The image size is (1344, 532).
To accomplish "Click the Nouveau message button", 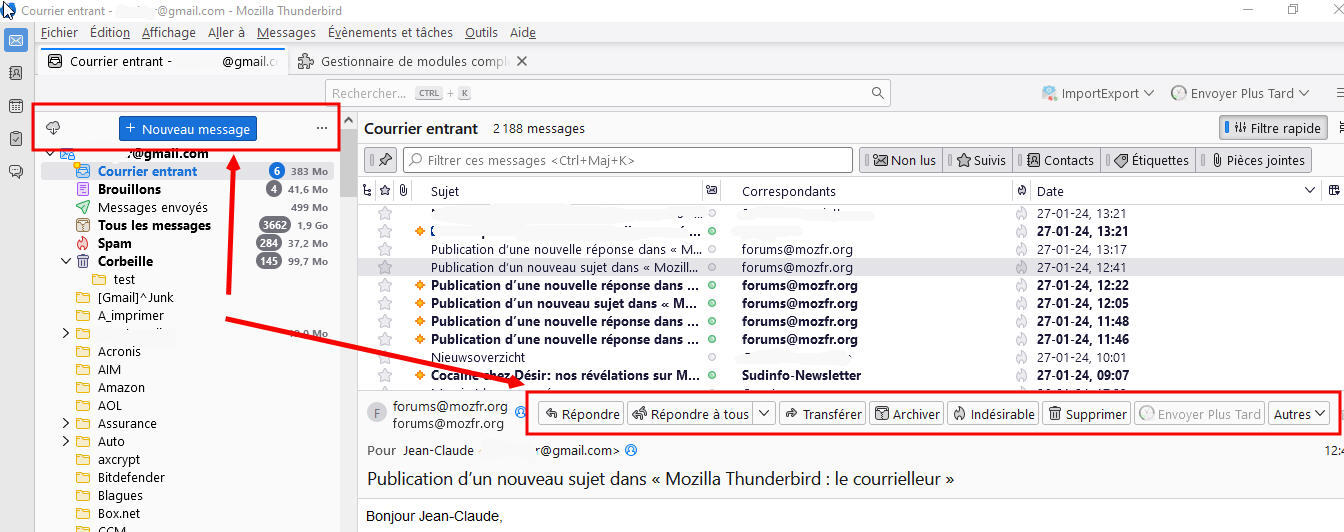I will pos(188,129).
